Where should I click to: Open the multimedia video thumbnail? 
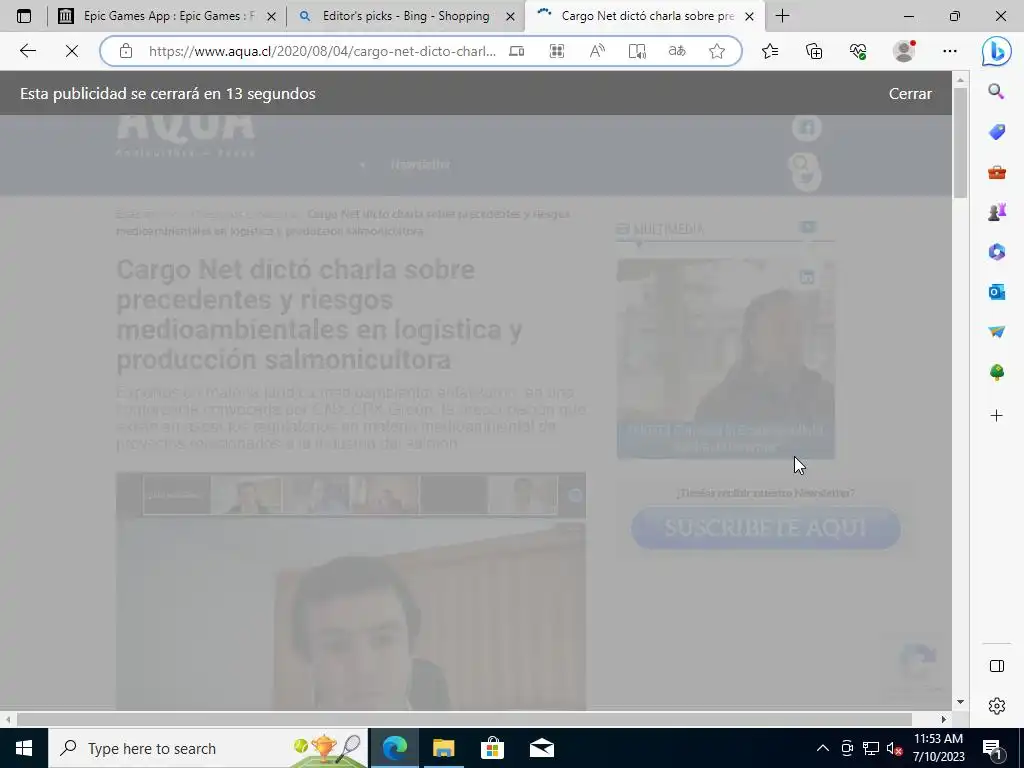726,359
